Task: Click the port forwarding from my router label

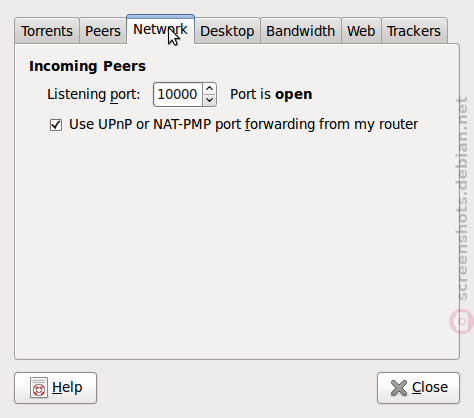Action: [x=243, y=125]
